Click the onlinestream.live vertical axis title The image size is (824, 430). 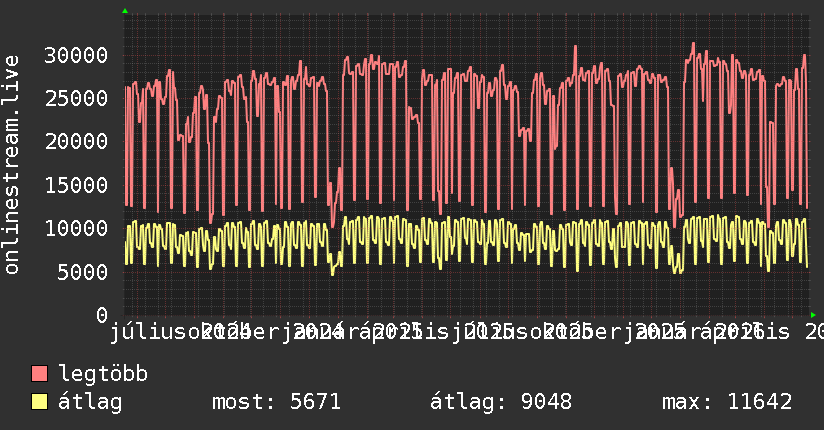click(11, 165)
